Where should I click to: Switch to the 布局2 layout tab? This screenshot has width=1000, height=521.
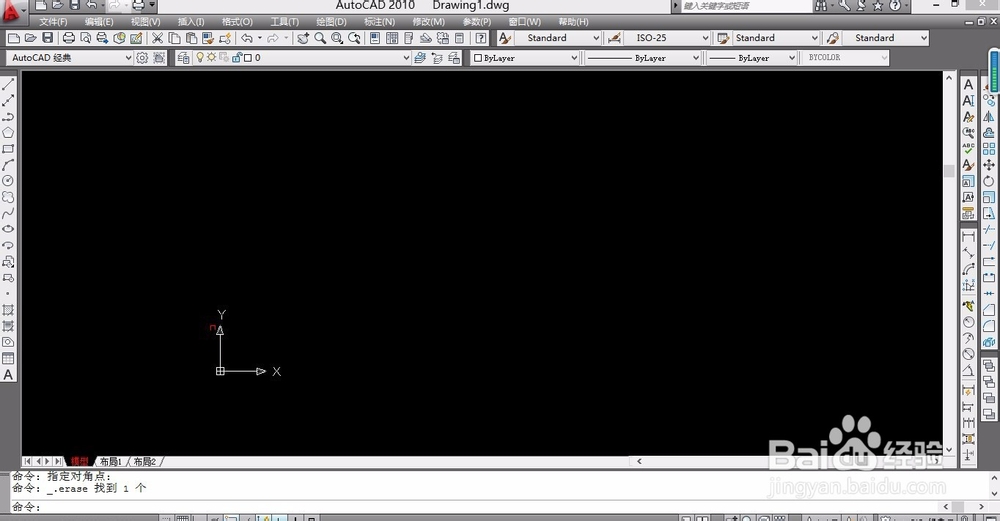[x=145, y=461]
